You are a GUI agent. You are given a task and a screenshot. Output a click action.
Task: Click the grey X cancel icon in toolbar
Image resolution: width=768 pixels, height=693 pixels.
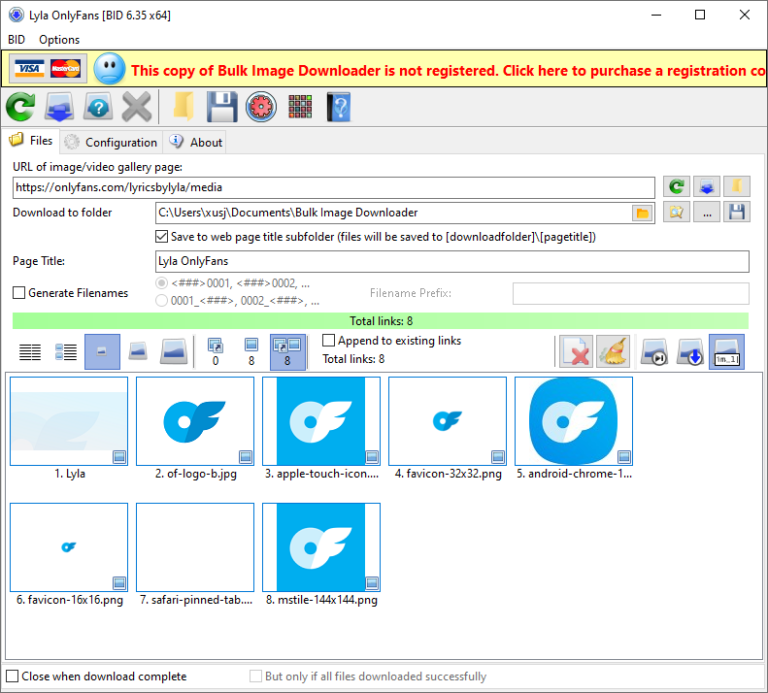click(136, 107)
